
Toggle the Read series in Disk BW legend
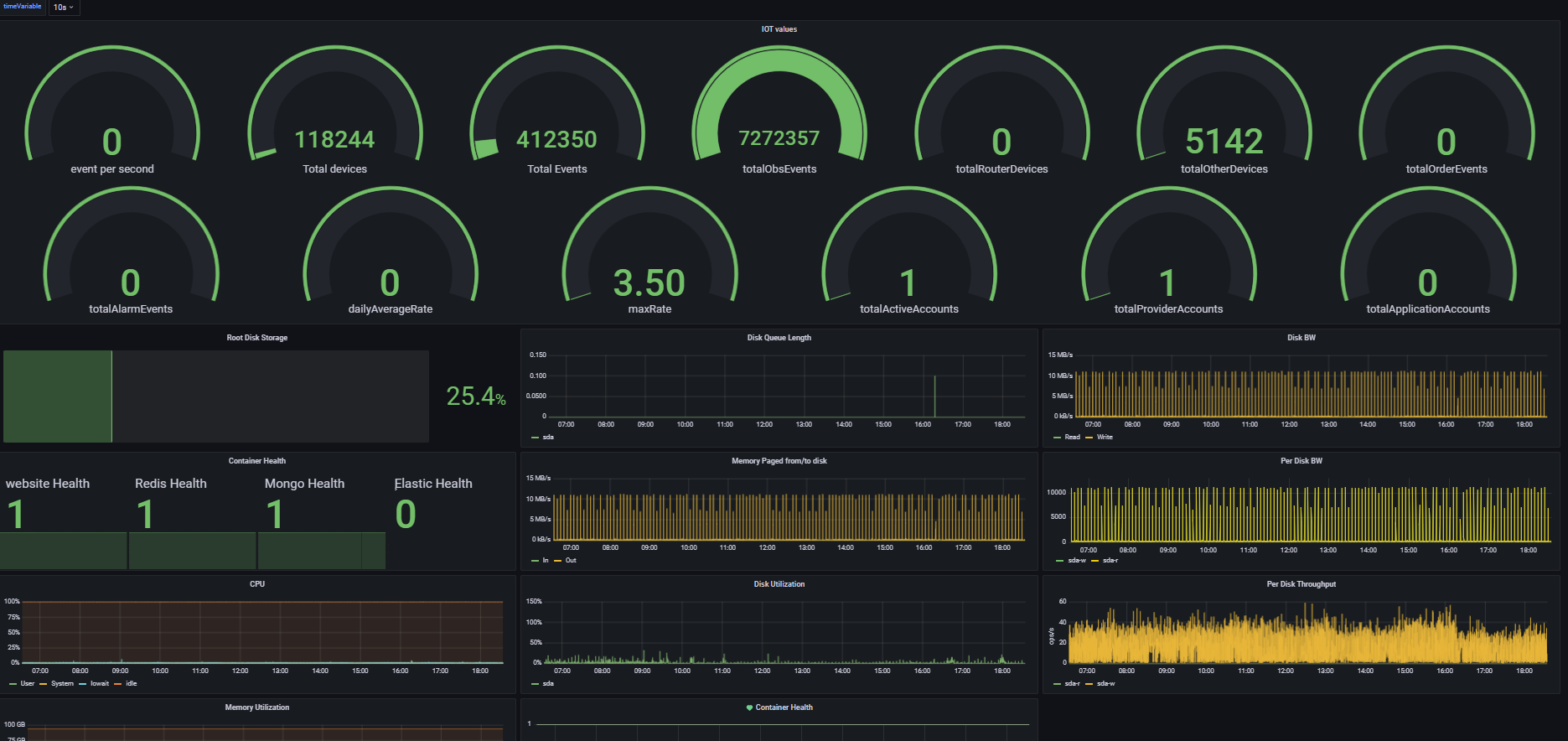click(x=1072, y=438)
